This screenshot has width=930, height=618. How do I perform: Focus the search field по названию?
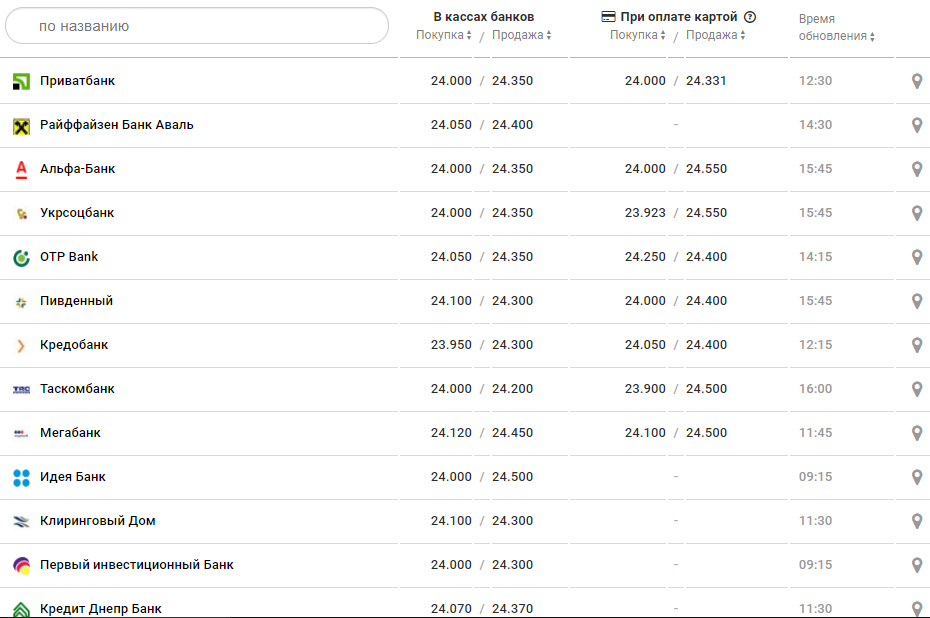coord(196,26)
